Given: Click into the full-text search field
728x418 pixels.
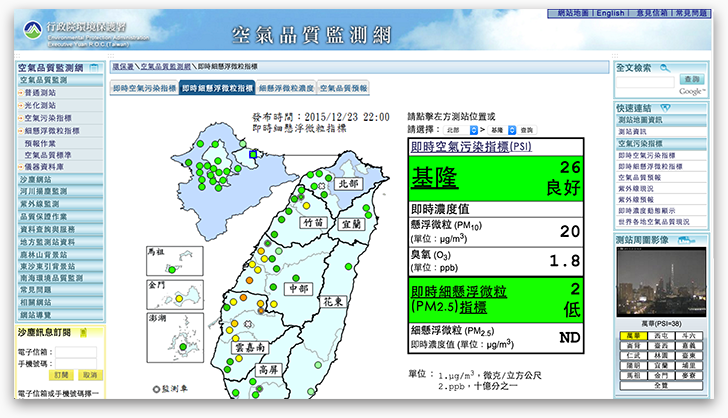Looking at the screenshot, I should coord(645,82).
